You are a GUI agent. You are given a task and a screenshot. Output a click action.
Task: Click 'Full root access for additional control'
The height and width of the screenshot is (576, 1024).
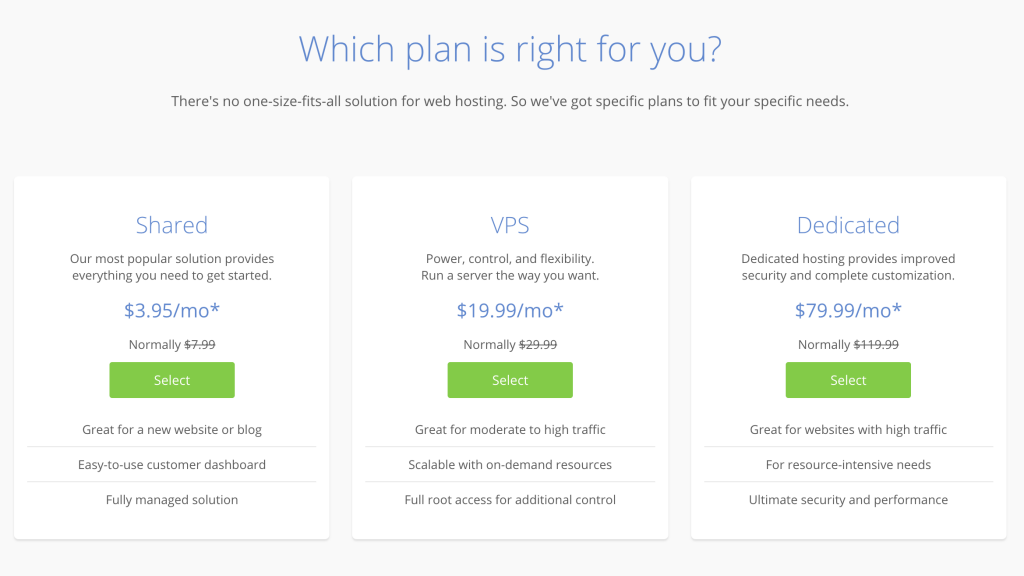[x=510, y=500]
